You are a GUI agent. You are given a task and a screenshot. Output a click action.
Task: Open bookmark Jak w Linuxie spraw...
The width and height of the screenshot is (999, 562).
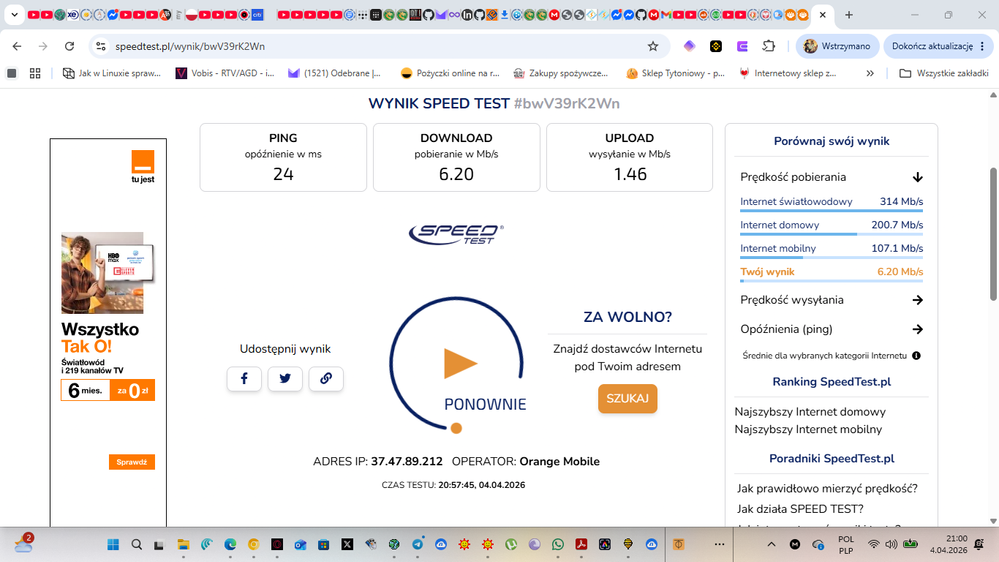tap(111, 73)
